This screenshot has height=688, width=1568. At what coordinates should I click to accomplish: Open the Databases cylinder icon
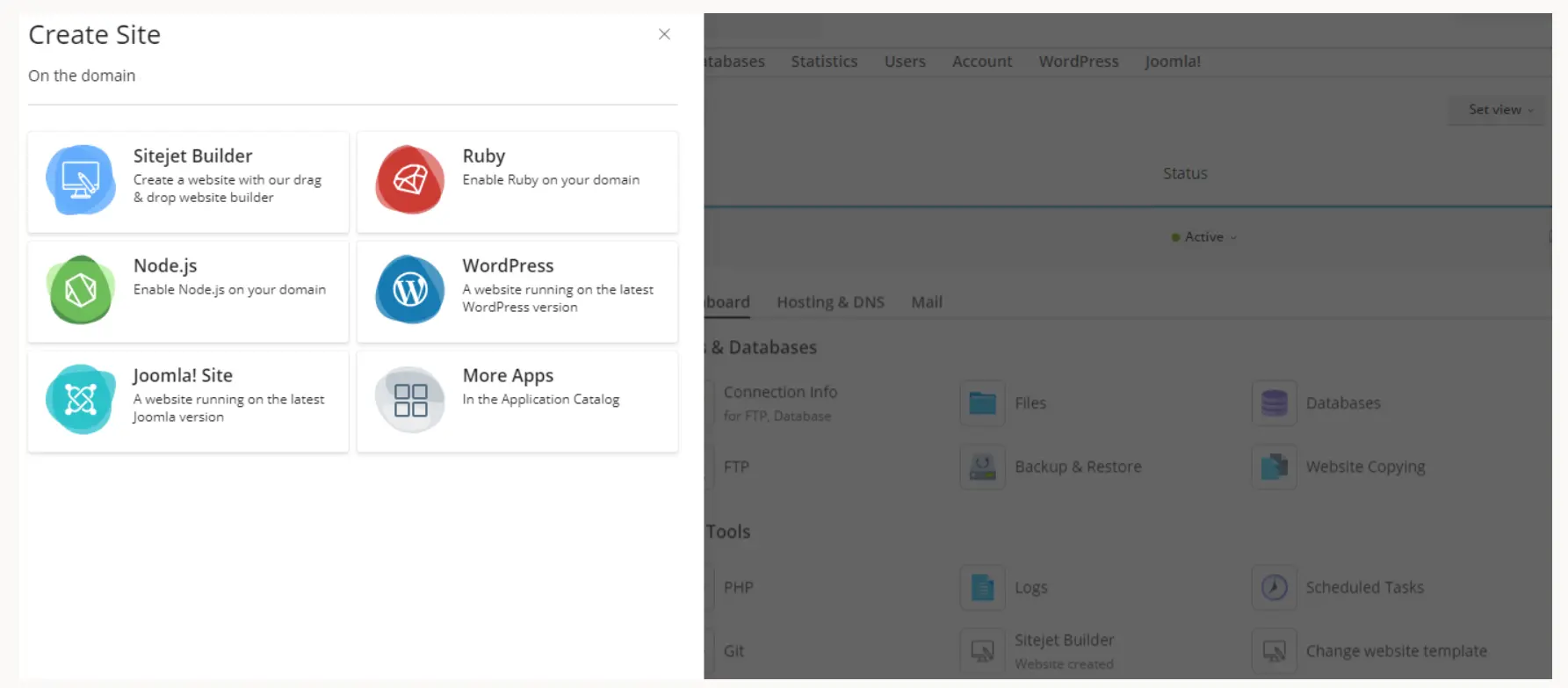pyautogui.click(x=1274, y=403)
